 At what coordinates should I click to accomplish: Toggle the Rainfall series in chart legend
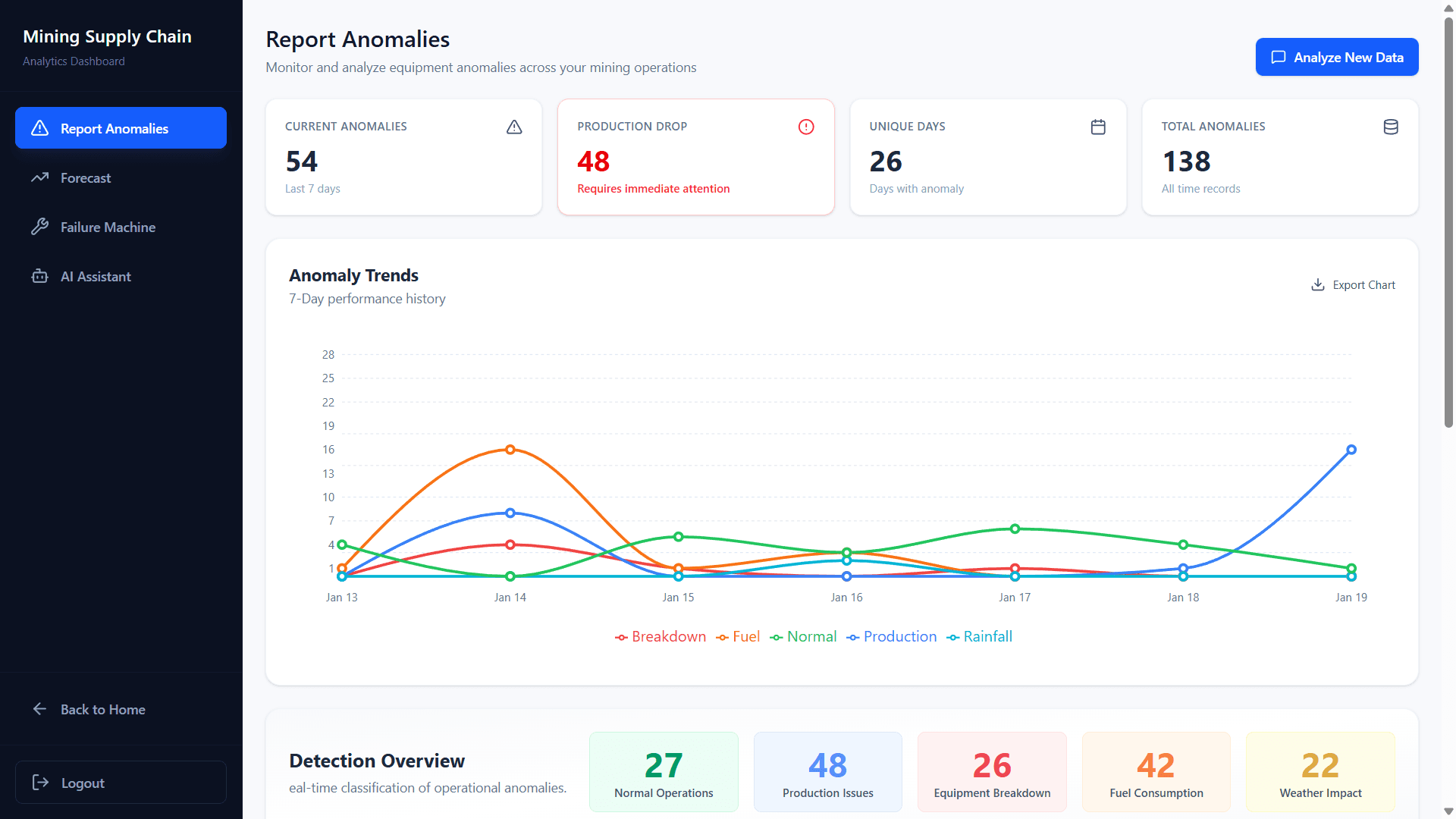979,636
